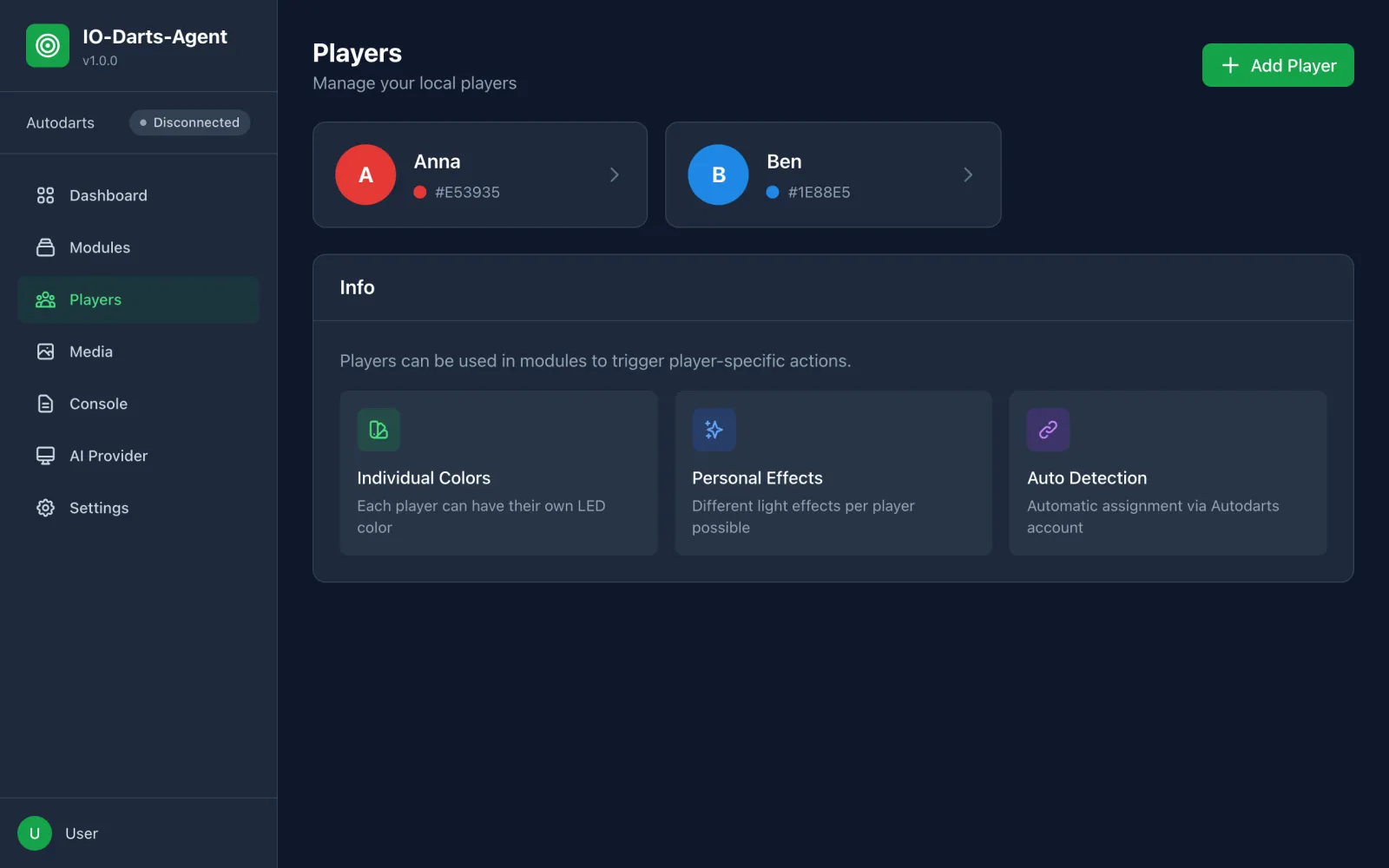Navigate to AI Provider label
Image resolution: width=1389 pixels, height=868 pixels.
[109, 456]
